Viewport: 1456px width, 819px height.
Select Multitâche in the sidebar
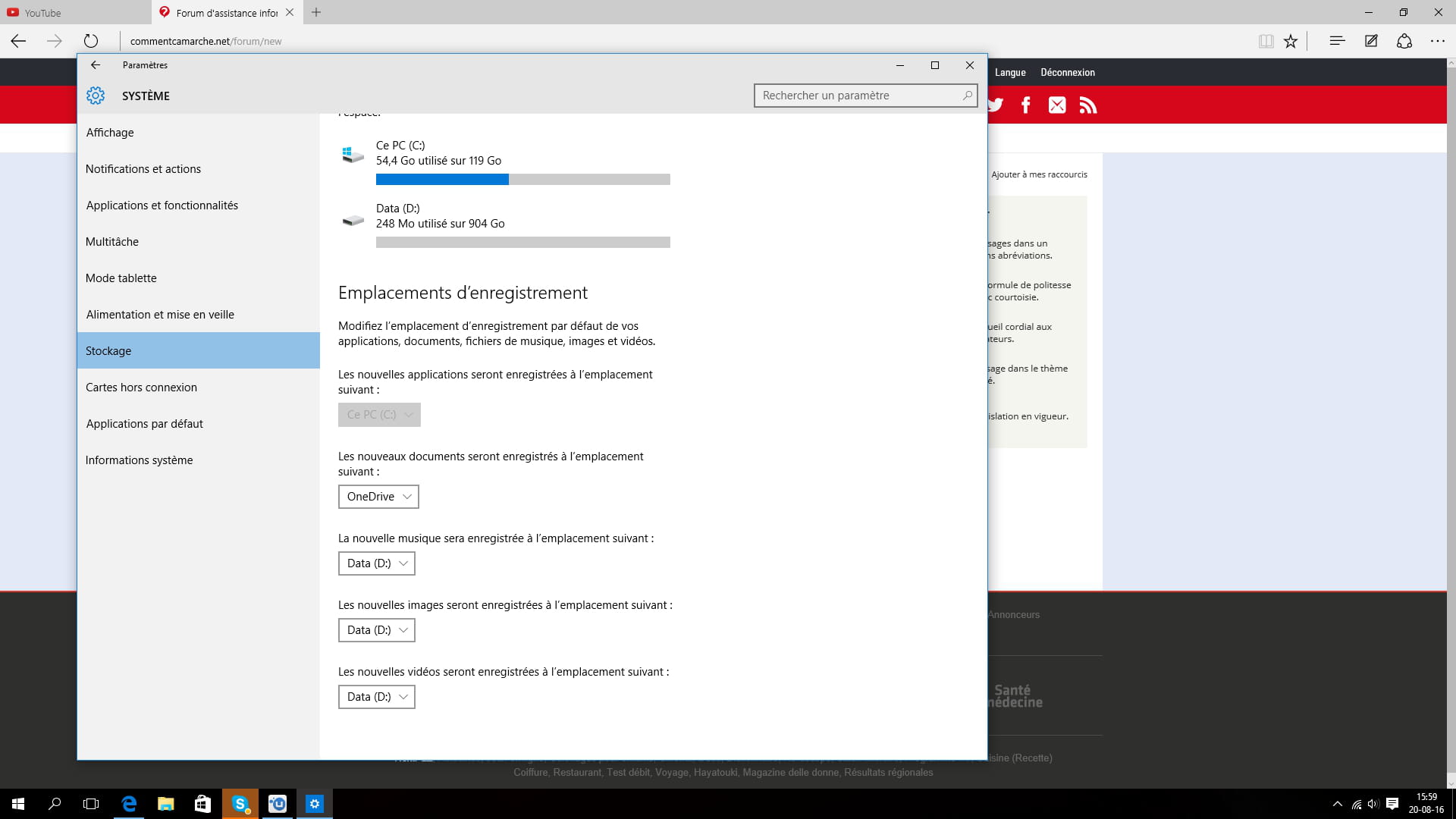(199, 242)
